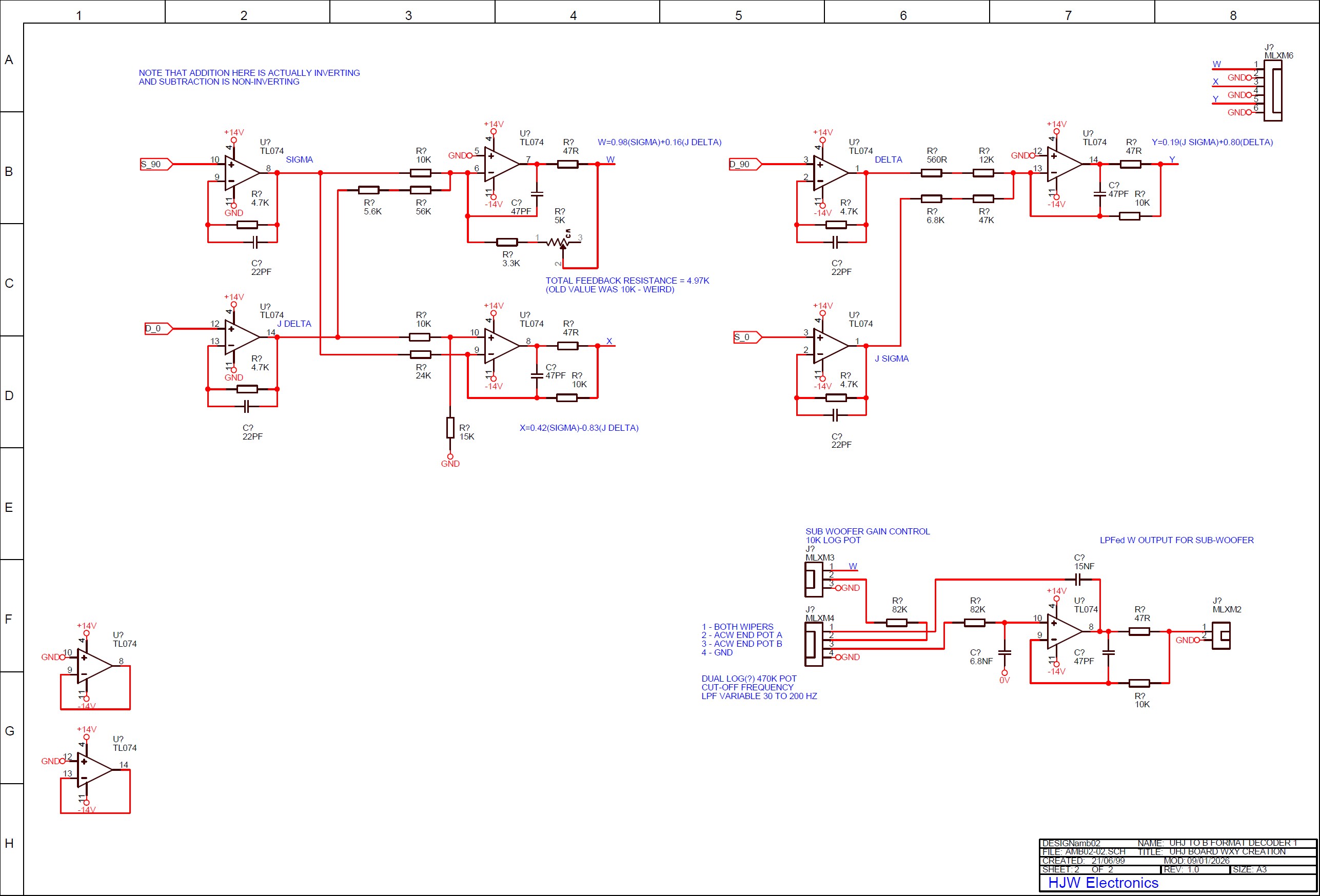This screenshot has height=896, width=1320.
Task: Click the MLXM2 output connector
Action: click(1220, 635)
